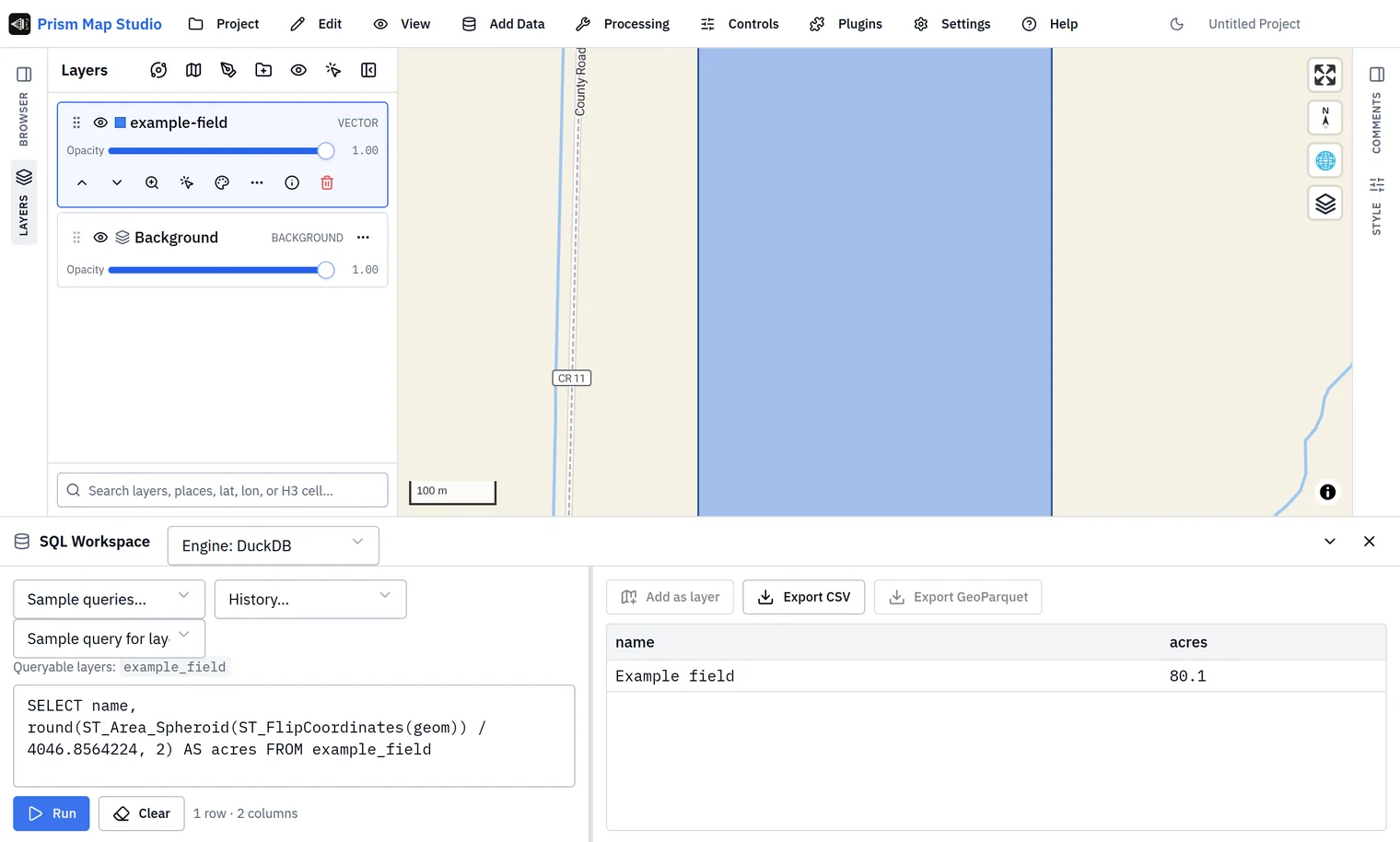Screen dimensions: 1400x842
Task: Run the SQL query
Action: point(52,813)
